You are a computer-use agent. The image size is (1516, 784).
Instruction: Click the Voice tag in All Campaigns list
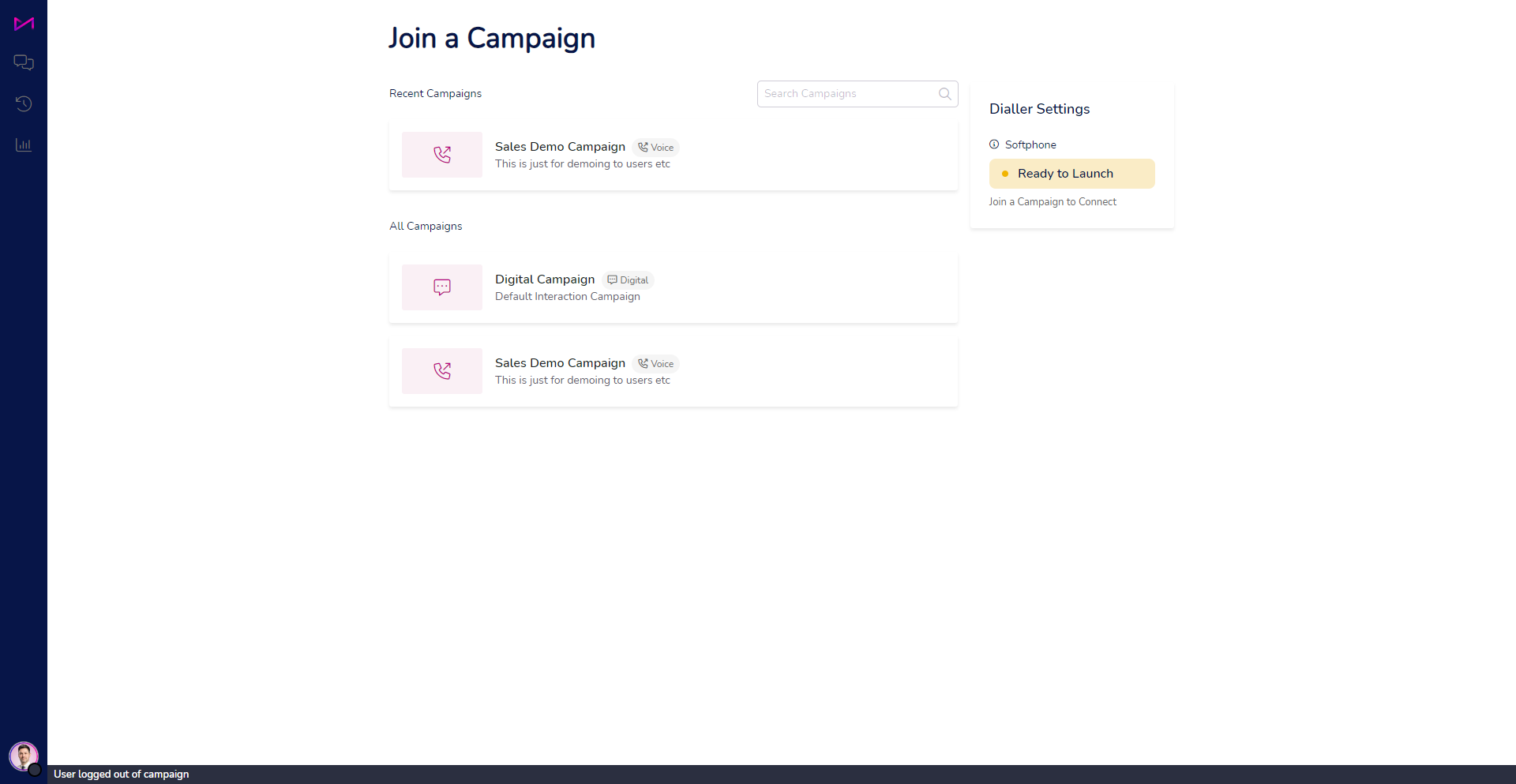click(656, 364)
